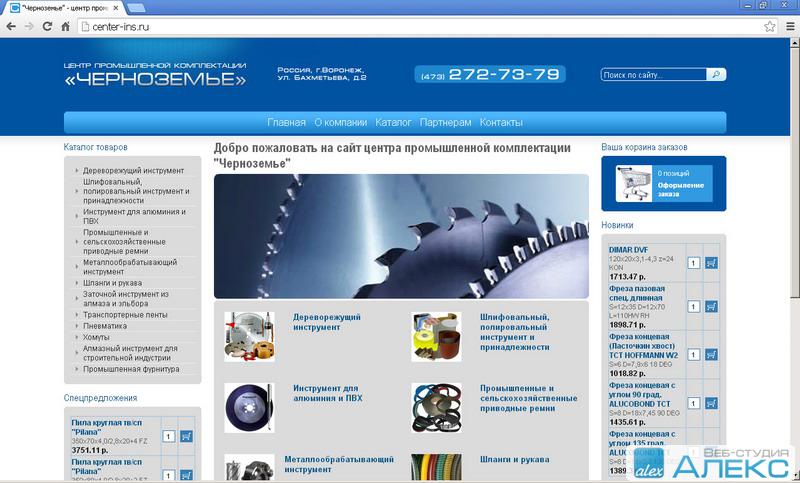Screen dimensions: 800x483
Task: Open Шлифовальный, полировальный инструмент link in main area
Action: coord(515,328)
